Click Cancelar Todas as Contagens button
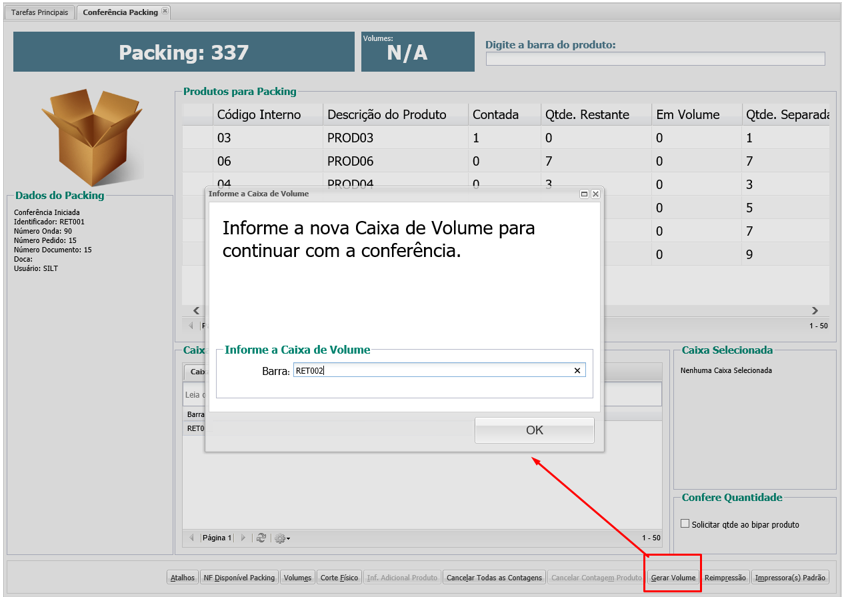The width and height of the screenshot is (843, 602). click(494, 578)
